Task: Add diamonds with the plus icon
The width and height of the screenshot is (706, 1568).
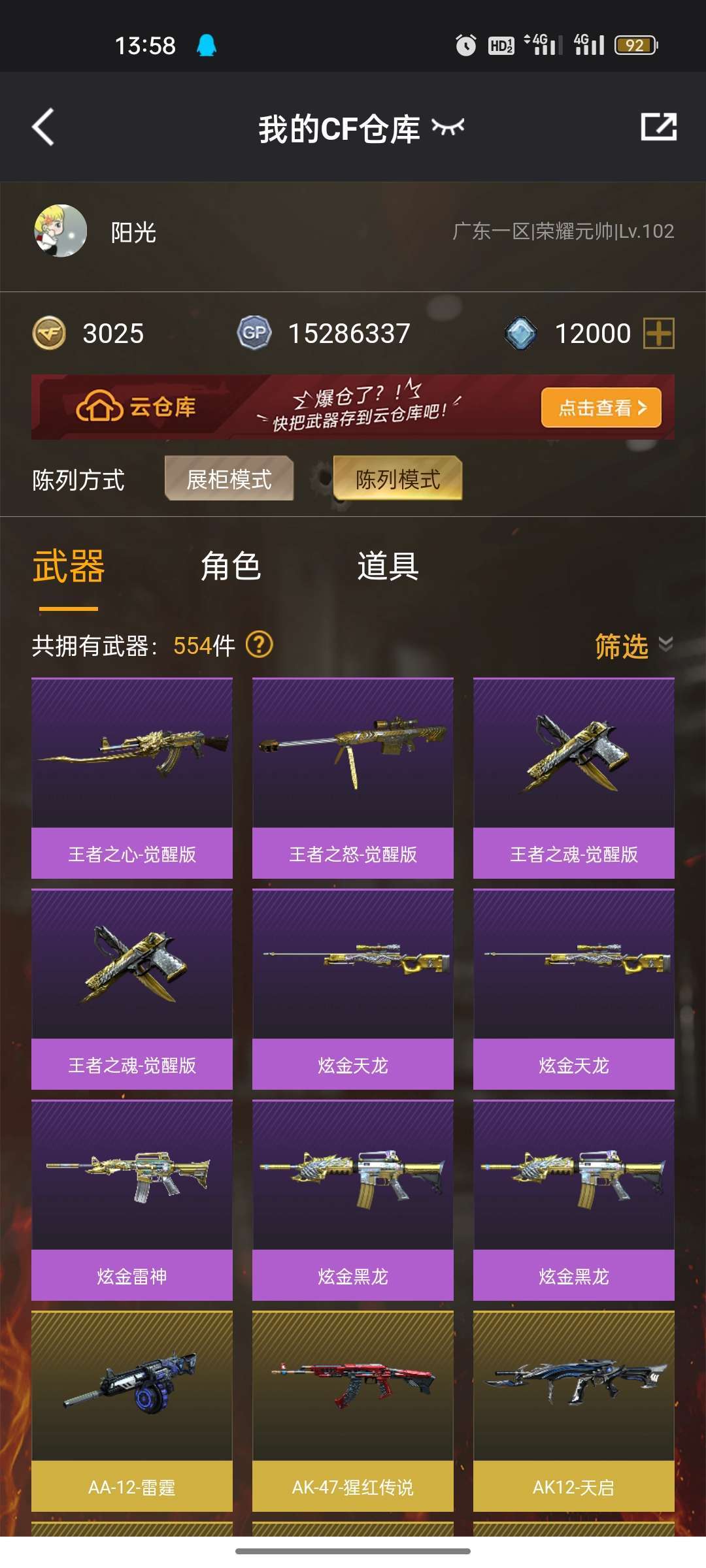Action: click(659, 333)
